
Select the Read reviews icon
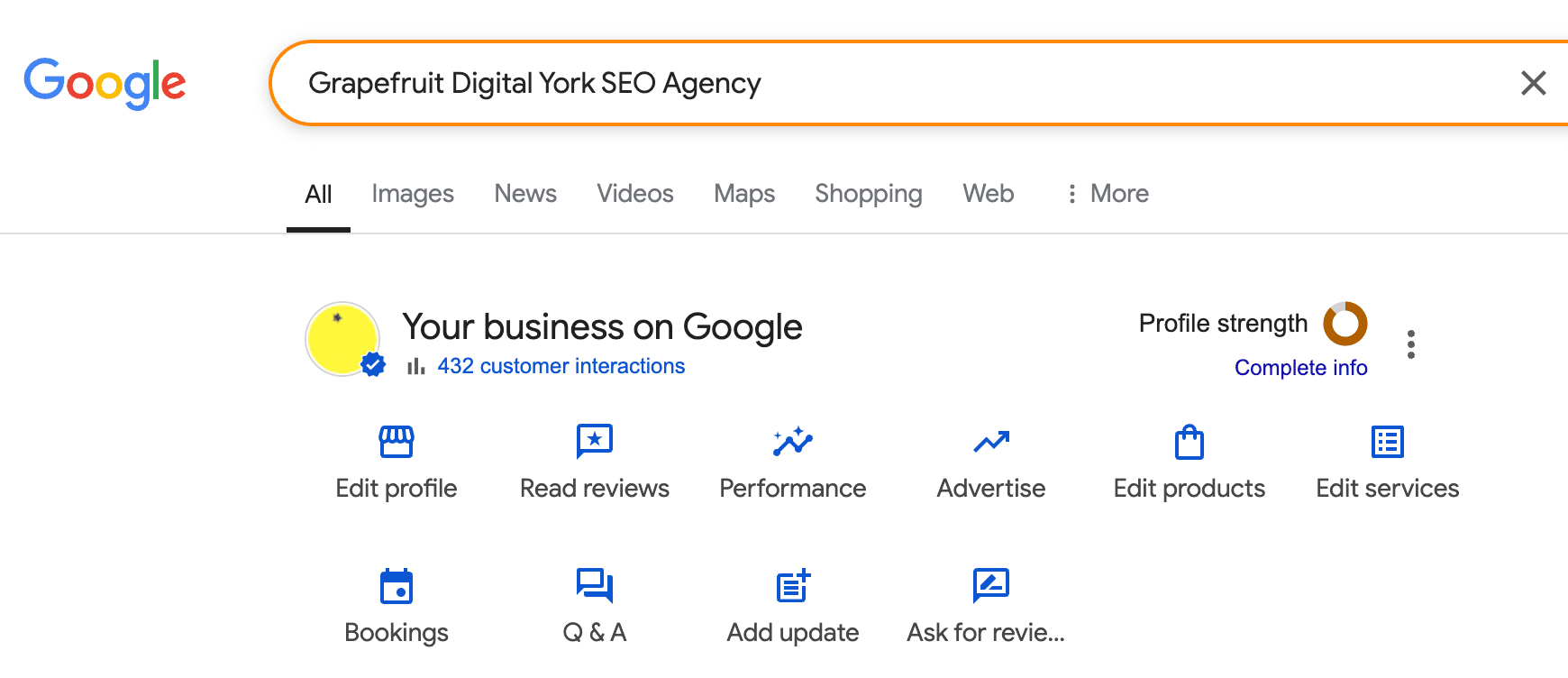click(594, 462)
